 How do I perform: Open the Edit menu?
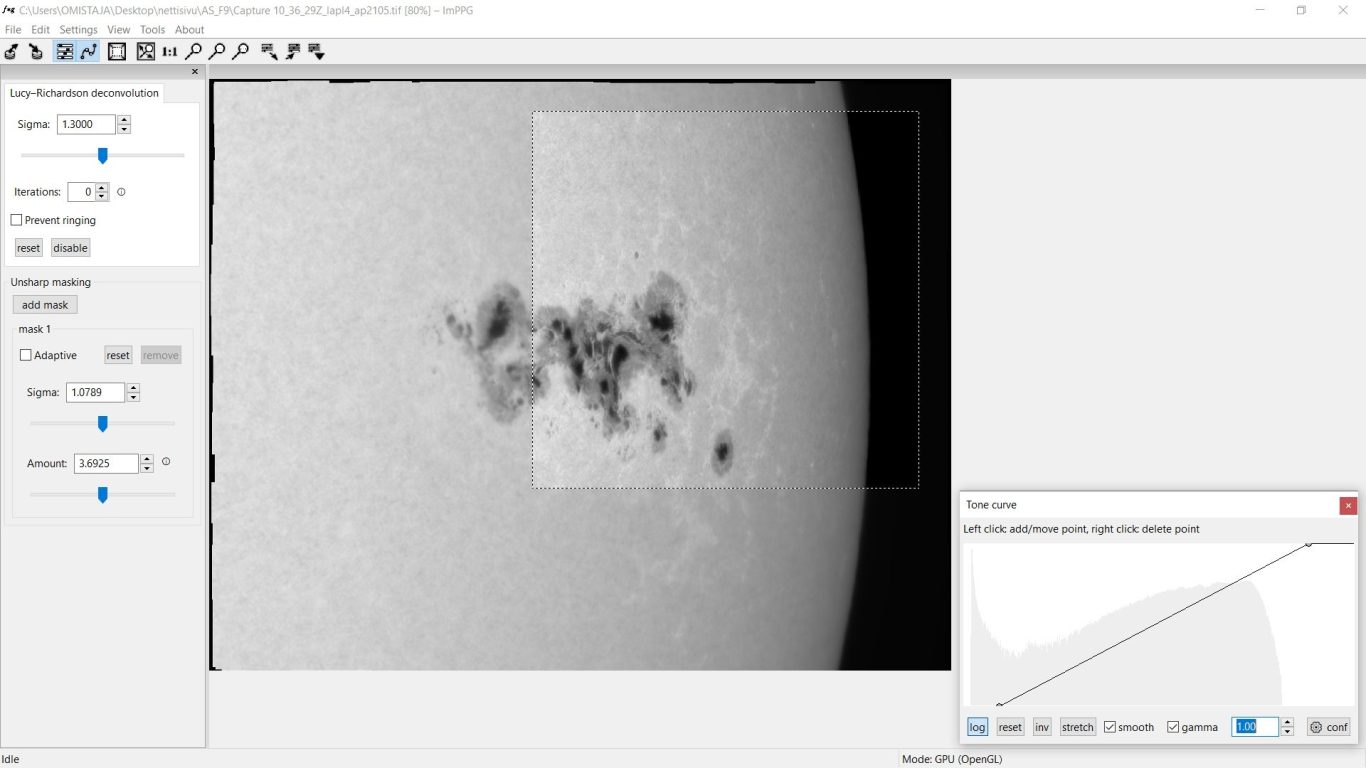coord(40,30)
